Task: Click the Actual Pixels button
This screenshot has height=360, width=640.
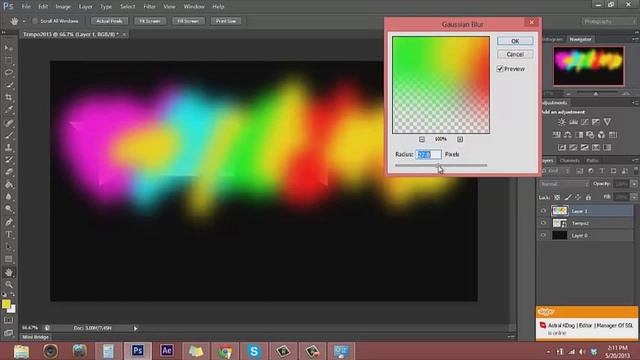Action: click(x=109, y=21)
